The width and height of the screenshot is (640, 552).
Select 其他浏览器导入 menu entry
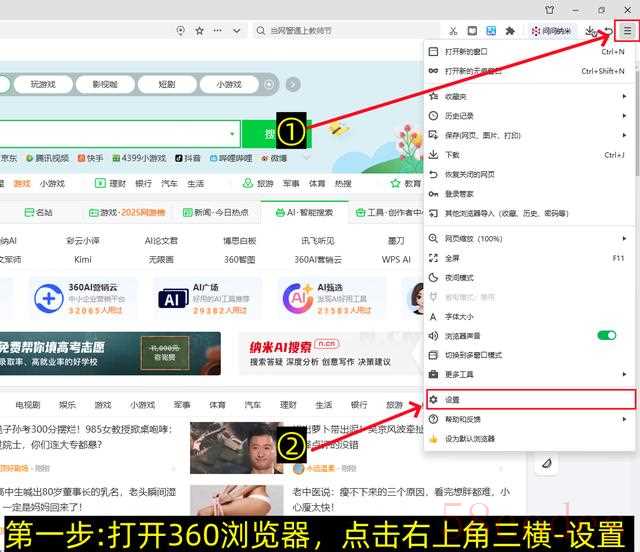point(529,213)
